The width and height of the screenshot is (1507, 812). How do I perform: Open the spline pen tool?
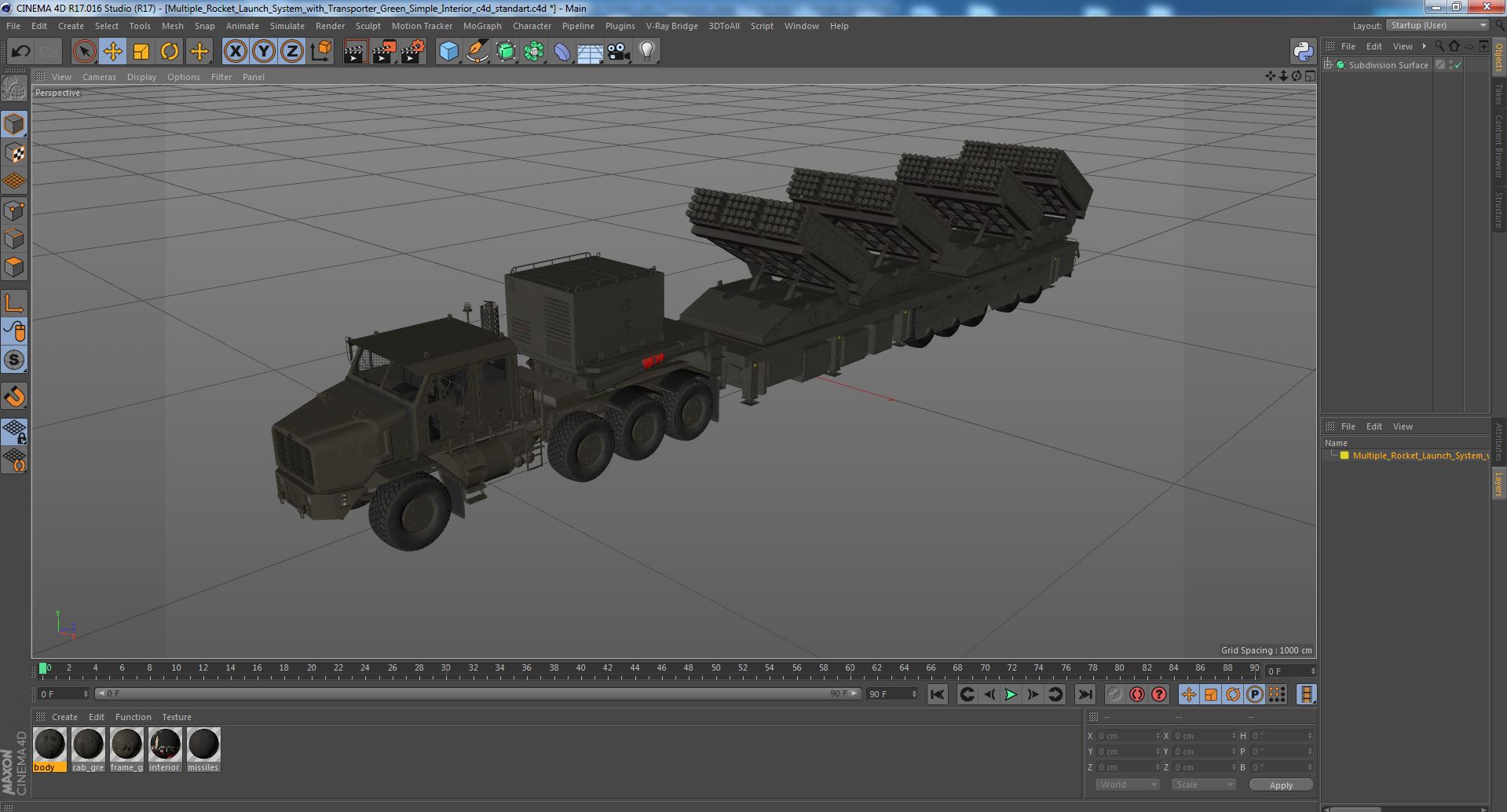(477, 52)
